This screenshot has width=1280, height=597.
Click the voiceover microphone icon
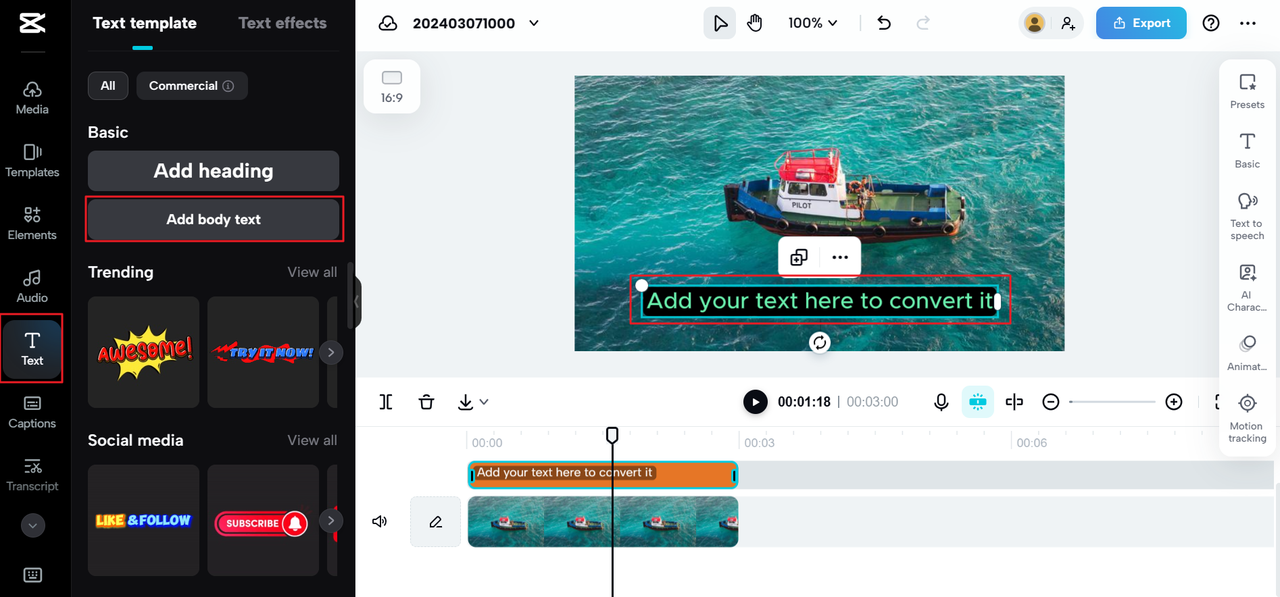(x=941, y=402)
